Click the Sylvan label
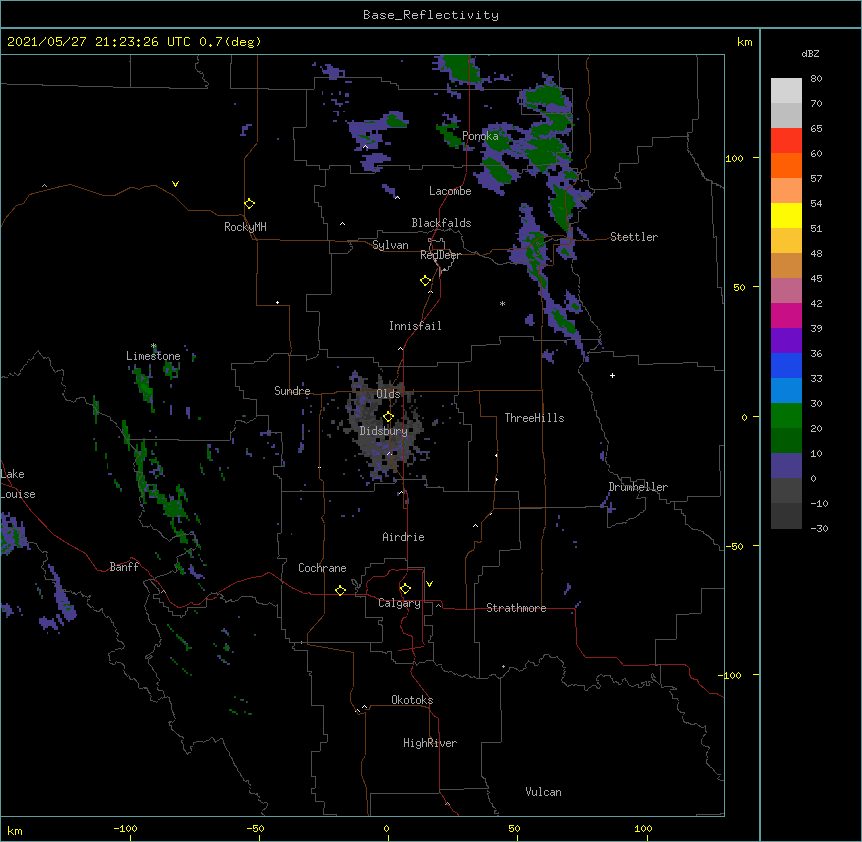Image resolution: width=862 pixels, height=842 pixels. click(390, 245)
